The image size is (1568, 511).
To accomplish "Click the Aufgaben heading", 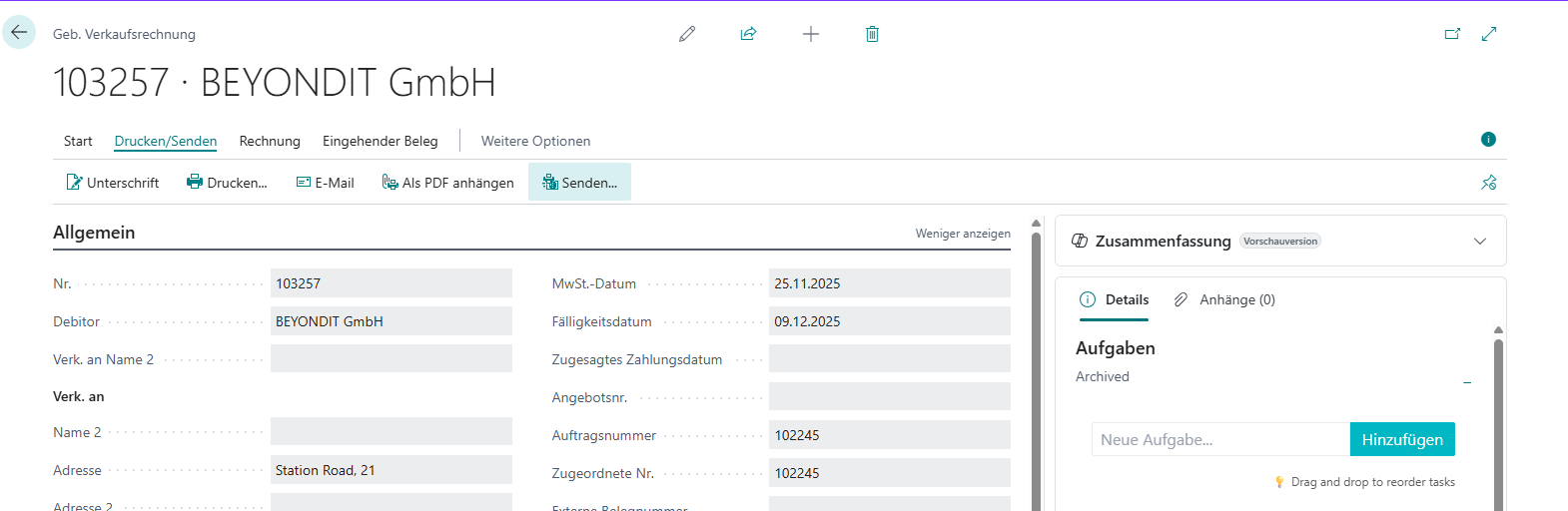I will (1116, 348).
